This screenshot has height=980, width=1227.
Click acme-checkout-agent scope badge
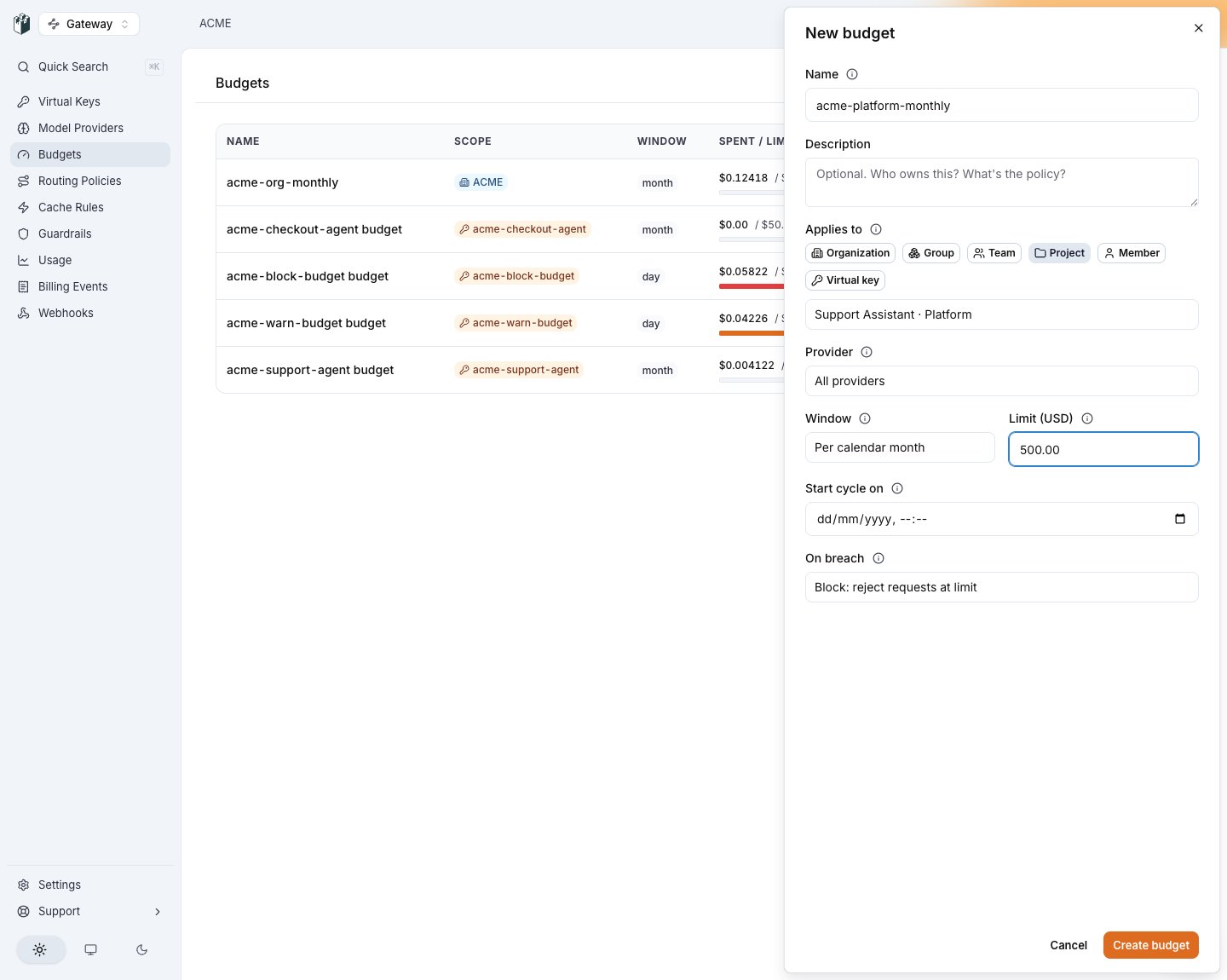(x=522, y=229)
